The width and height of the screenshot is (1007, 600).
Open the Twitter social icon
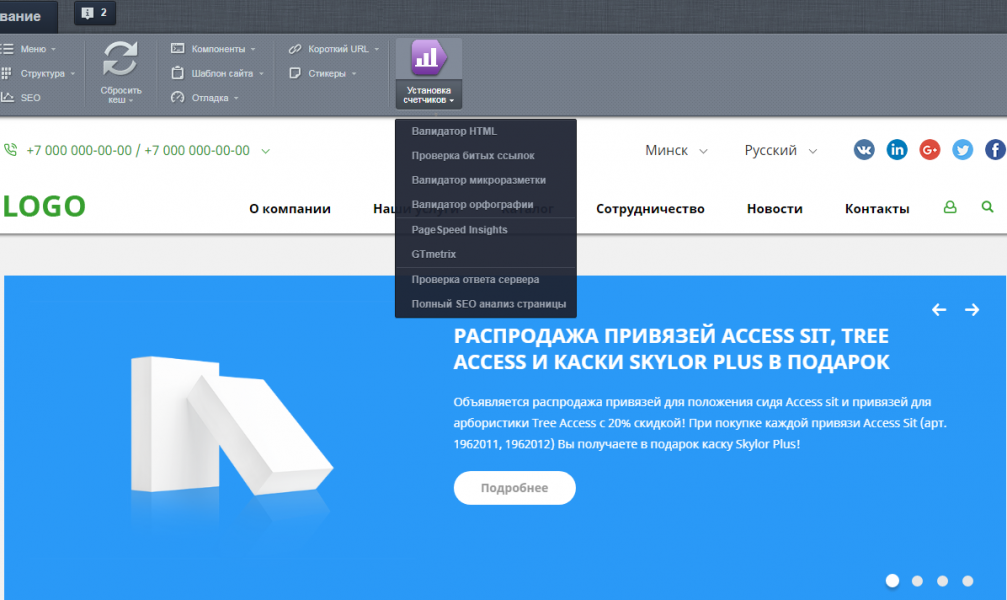coord(962,150)
